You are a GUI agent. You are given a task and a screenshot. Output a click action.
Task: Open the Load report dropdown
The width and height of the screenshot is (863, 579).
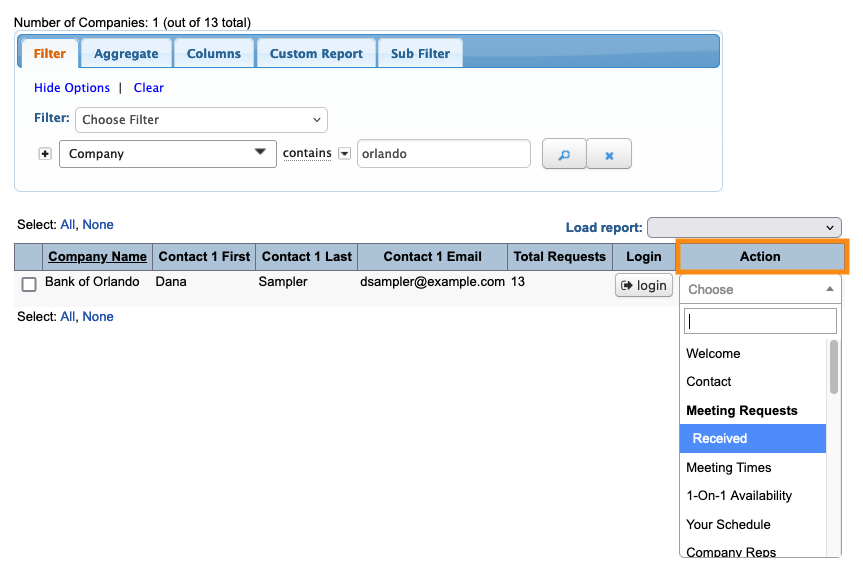pos(744,227)
